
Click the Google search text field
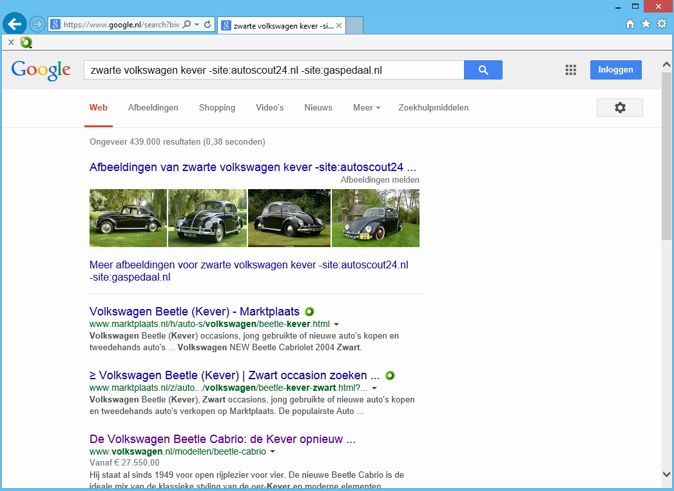coord(274,70)
